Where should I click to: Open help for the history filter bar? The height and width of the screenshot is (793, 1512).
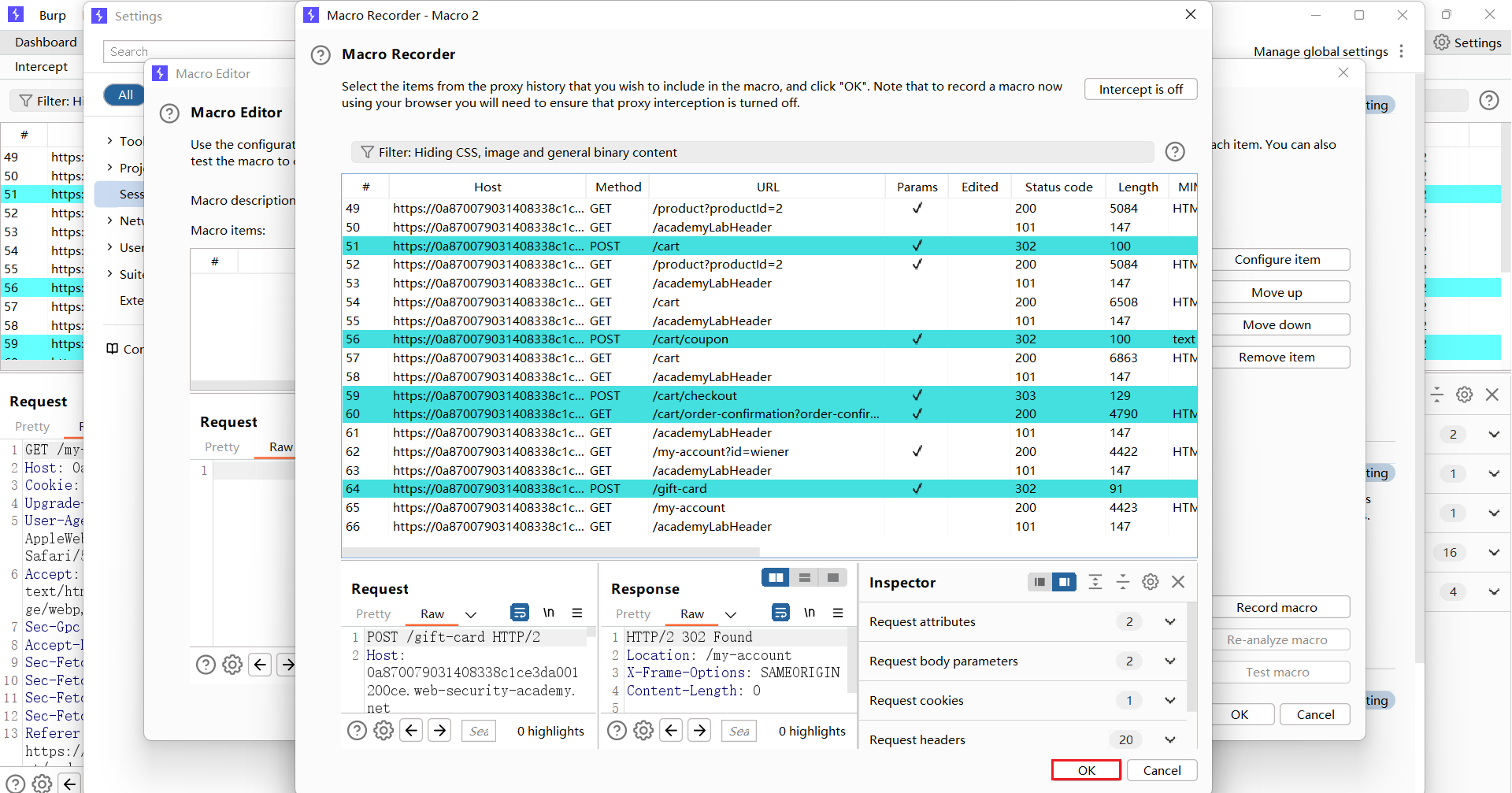pos(1175,152)
